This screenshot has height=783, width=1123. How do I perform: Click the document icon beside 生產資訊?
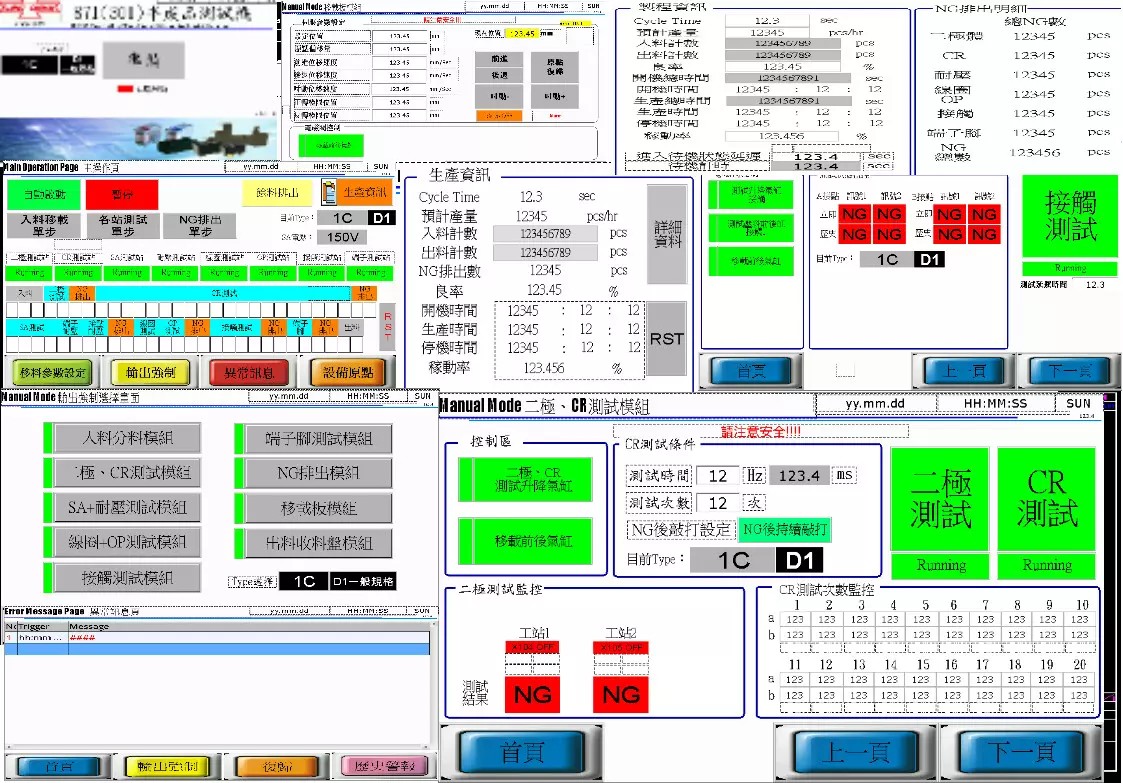point(329,192)
